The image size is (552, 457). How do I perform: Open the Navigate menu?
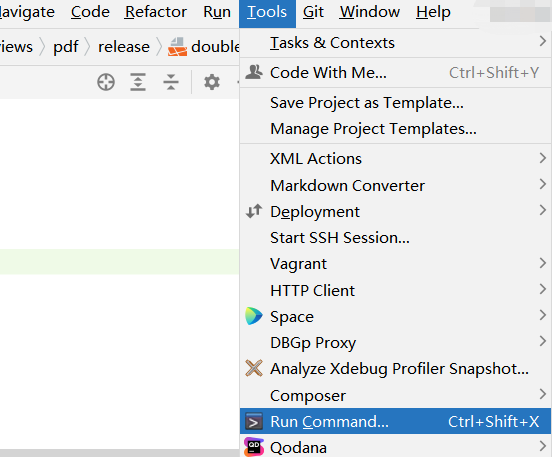[27, 12]
